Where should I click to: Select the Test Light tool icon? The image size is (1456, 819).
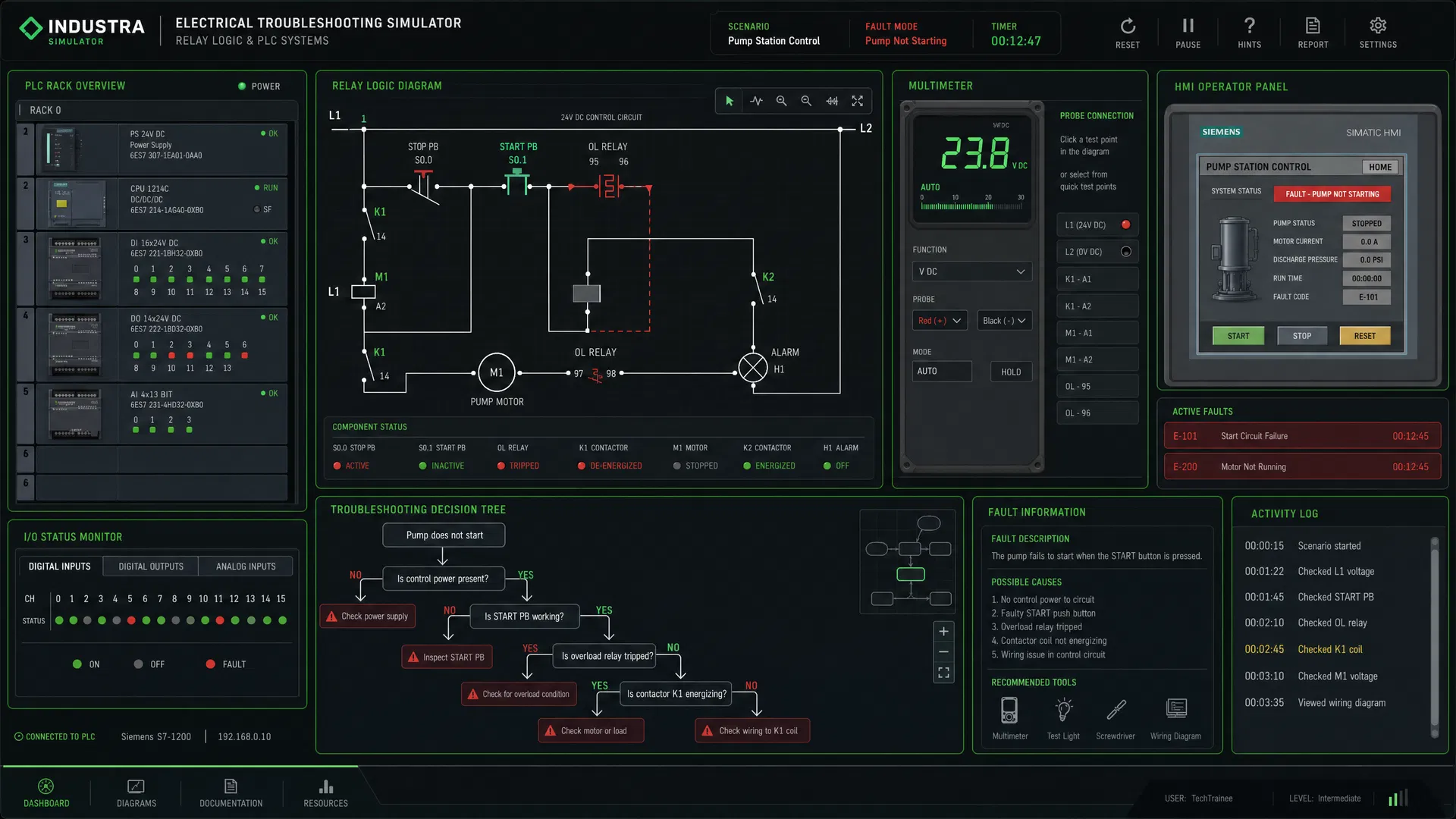point(1063,711)
